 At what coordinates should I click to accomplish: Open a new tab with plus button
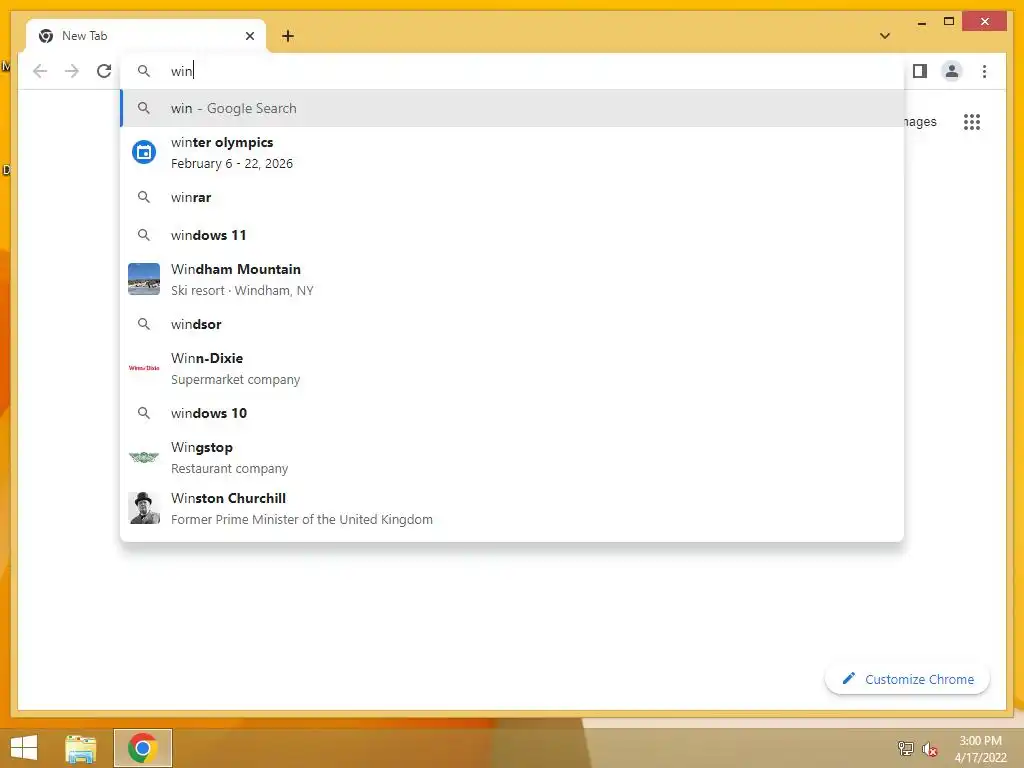coord(288,36)
